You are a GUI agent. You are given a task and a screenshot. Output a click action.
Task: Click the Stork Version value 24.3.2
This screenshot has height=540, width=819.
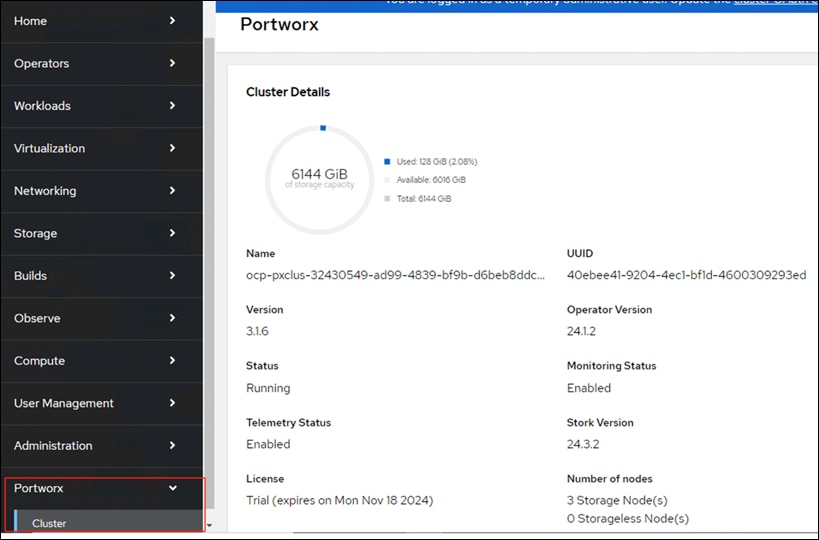583,444
